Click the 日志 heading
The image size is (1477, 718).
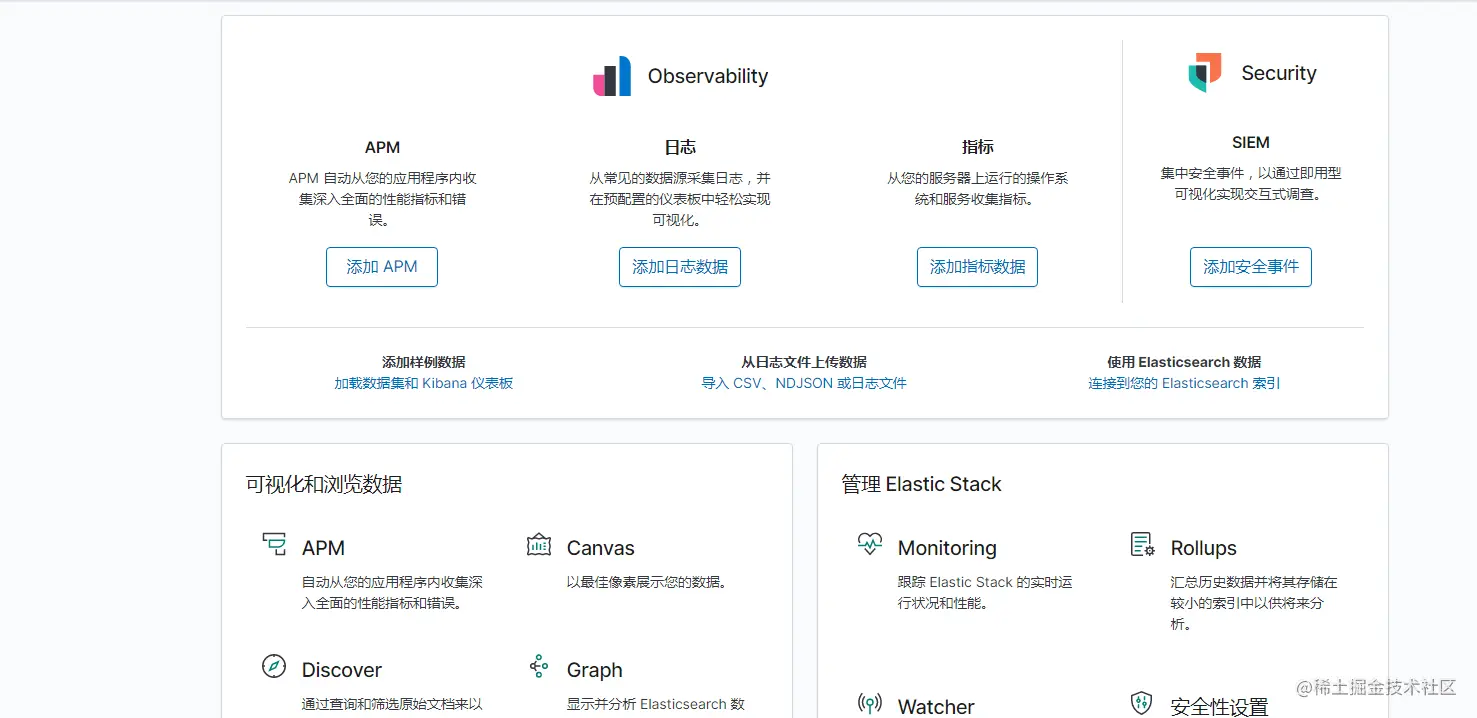coord(680,147)
